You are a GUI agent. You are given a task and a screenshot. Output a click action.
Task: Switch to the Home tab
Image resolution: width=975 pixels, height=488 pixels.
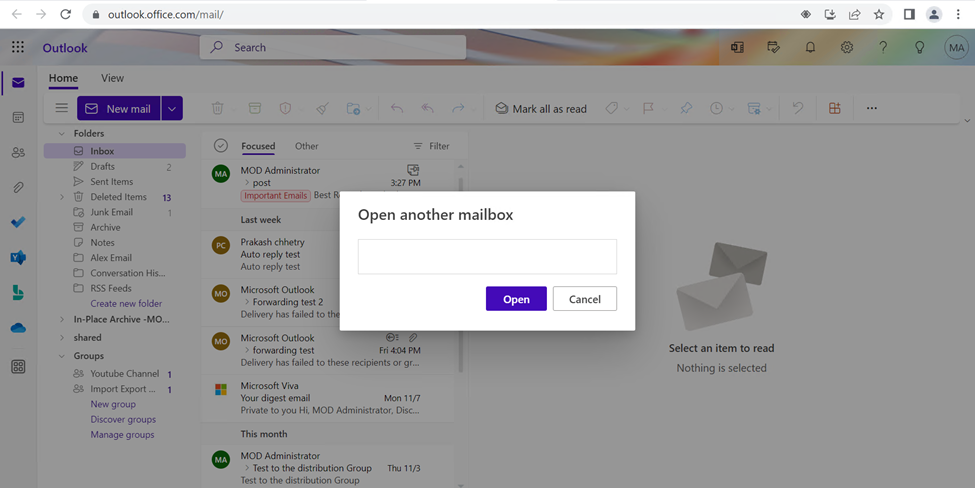click(63, 78)
